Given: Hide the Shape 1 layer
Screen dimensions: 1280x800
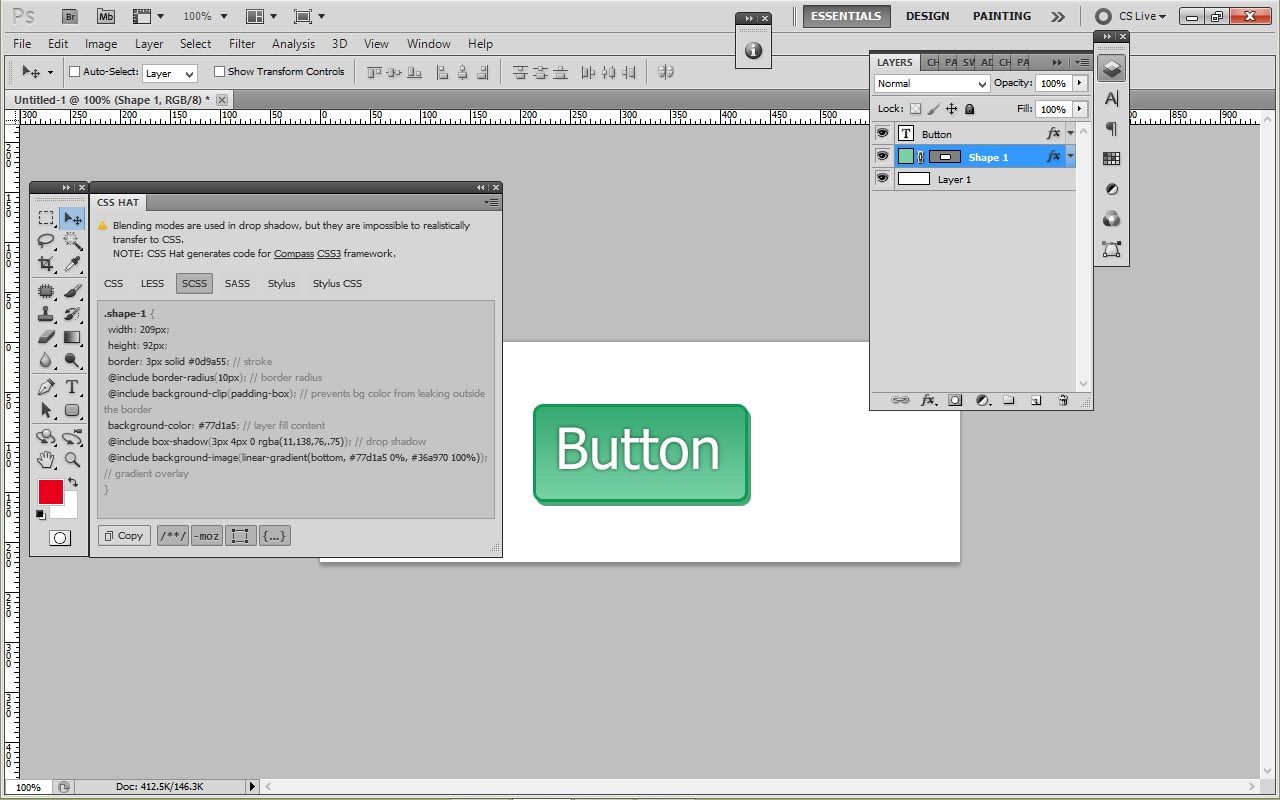Looking at the screenshot, I should pos(882,156).
